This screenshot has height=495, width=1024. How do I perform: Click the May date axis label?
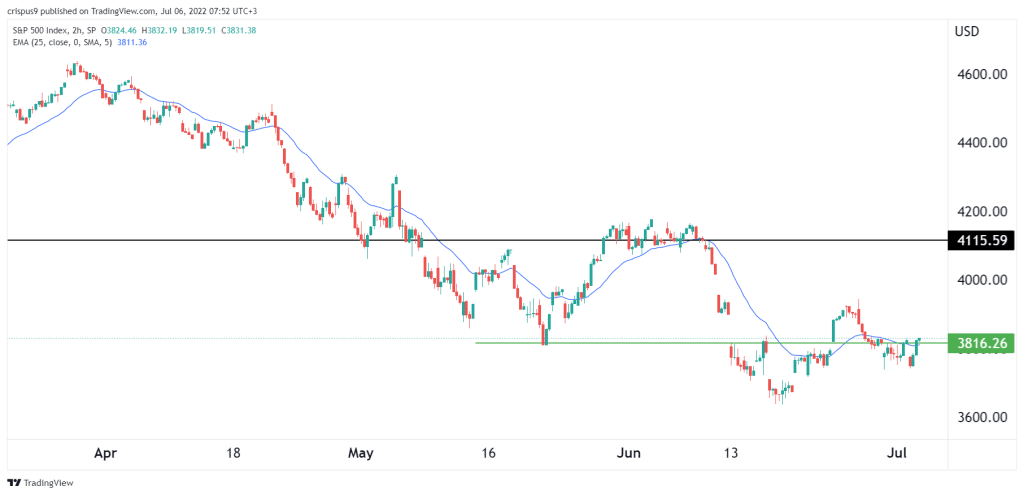click(361, 454)
